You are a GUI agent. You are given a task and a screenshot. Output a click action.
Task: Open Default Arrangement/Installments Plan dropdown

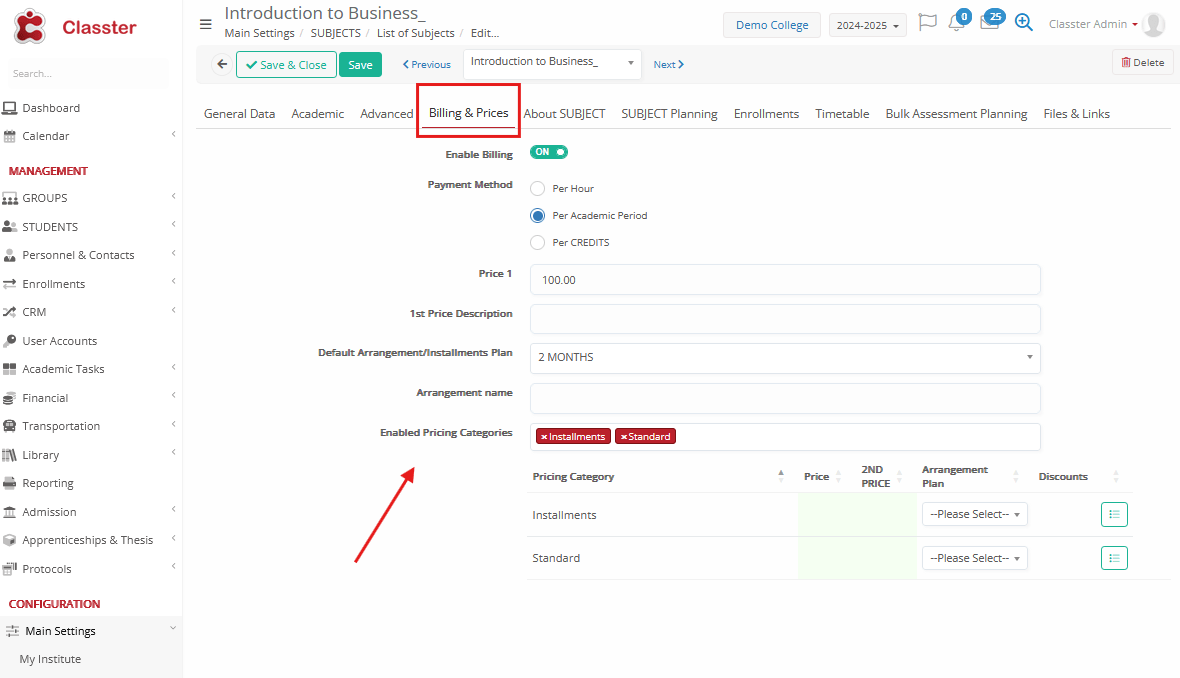coord(785,358)
